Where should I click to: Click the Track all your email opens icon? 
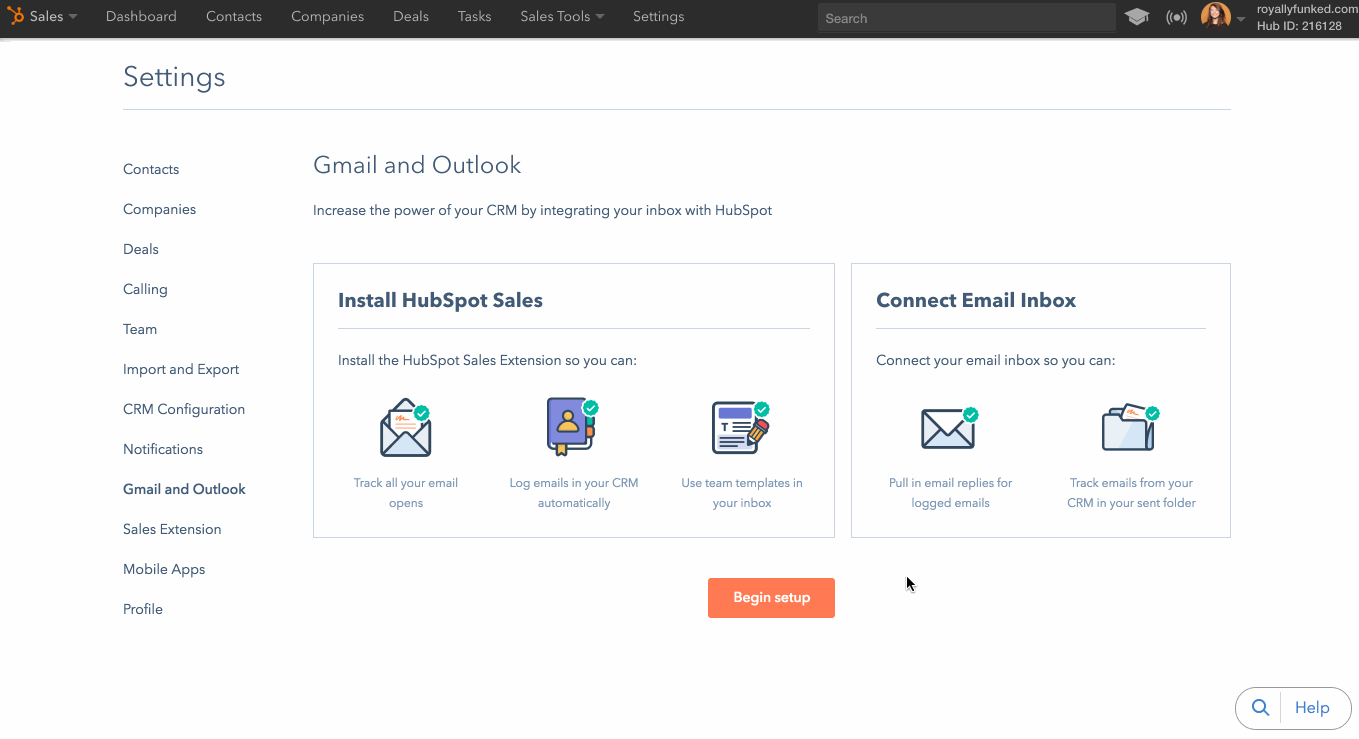(406, 428)
